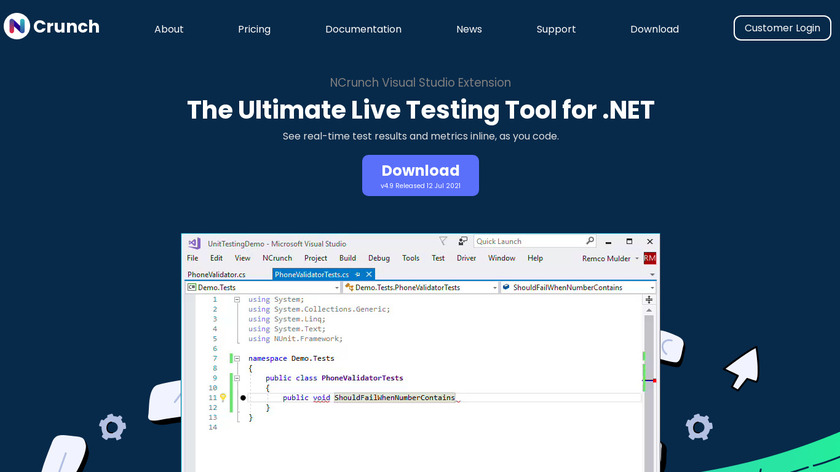The width and height of the screenshot is (840, 472).
Task: Click NUnit.Framework using line
Action: (295, 339)
